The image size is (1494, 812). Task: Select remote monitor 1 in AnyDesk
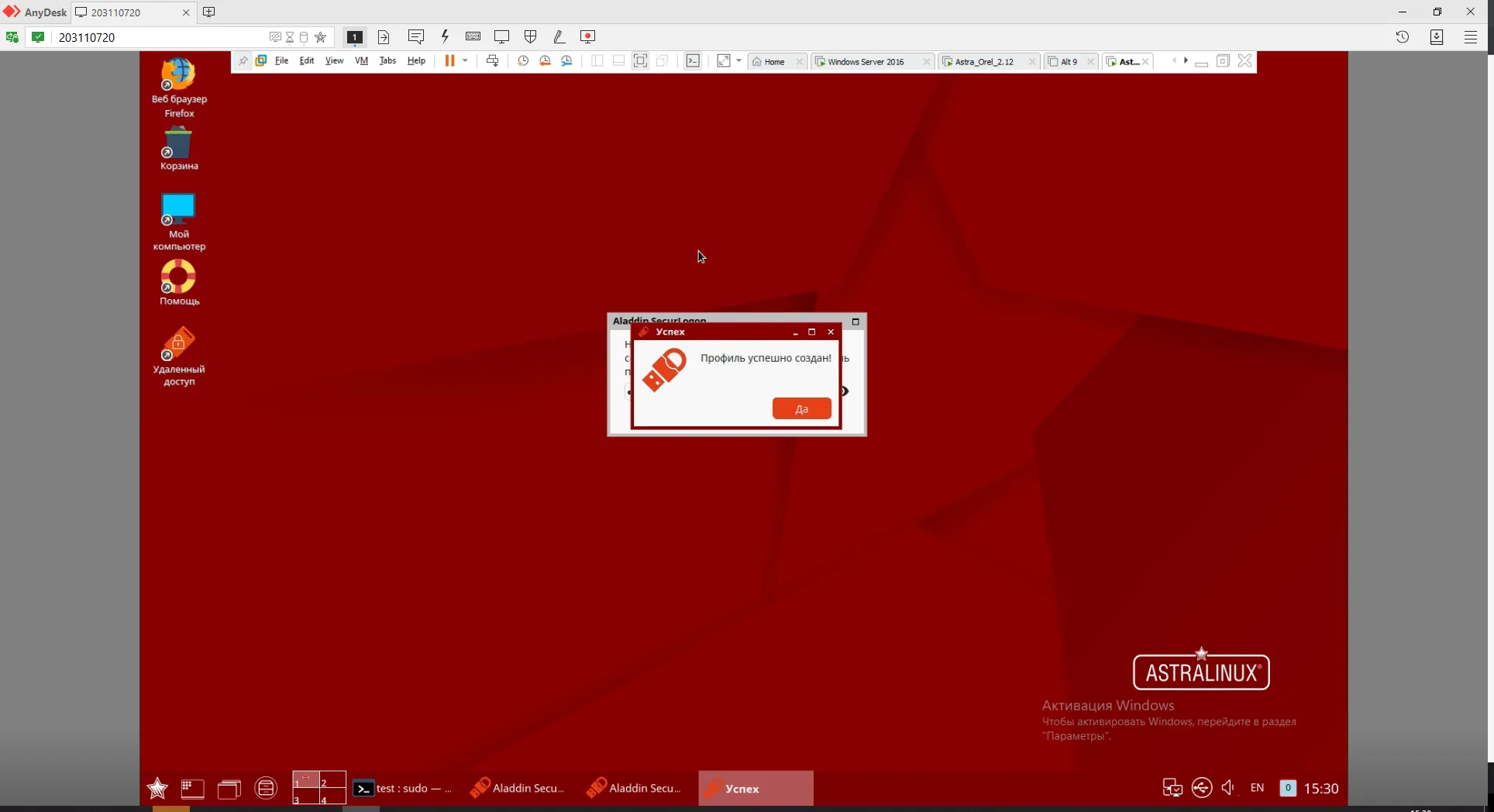[x=354, y=37]
